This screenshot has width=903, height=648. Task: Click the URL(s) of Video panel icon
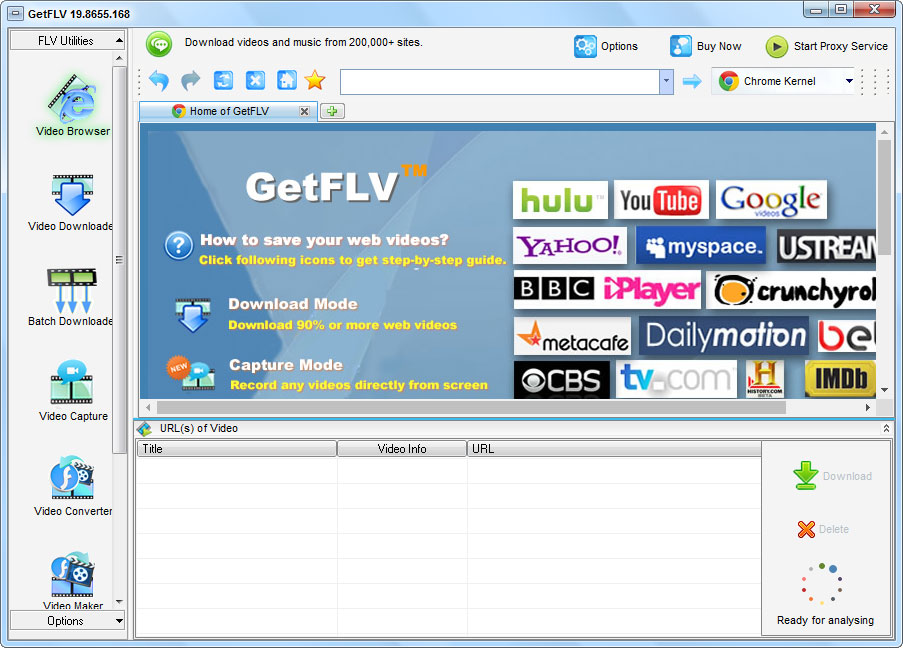145,429
